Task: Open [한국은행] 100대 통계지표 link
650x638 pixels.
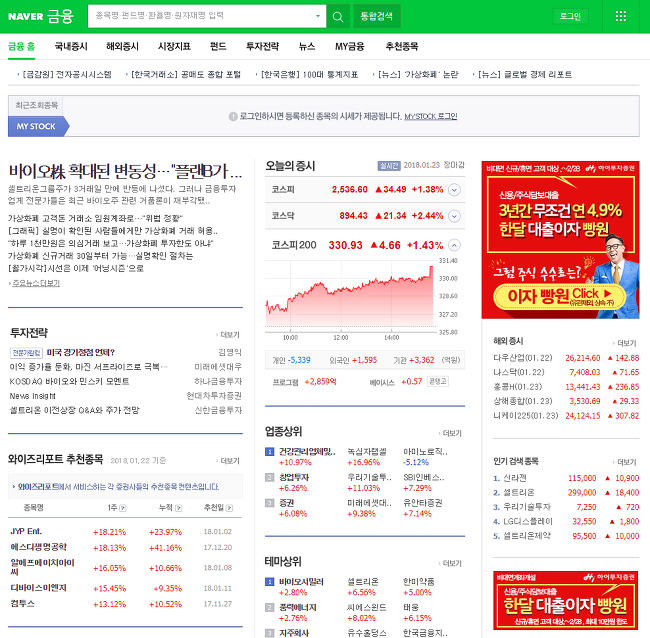Action: tap(309, 75)
